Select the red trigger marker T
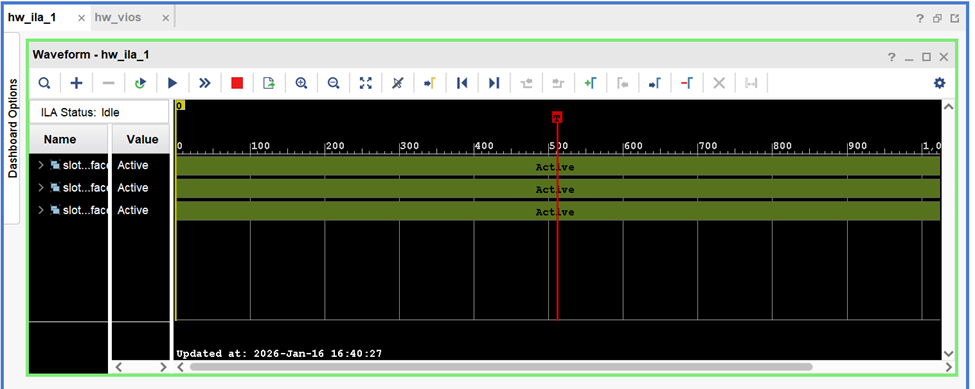 [557, 117]
